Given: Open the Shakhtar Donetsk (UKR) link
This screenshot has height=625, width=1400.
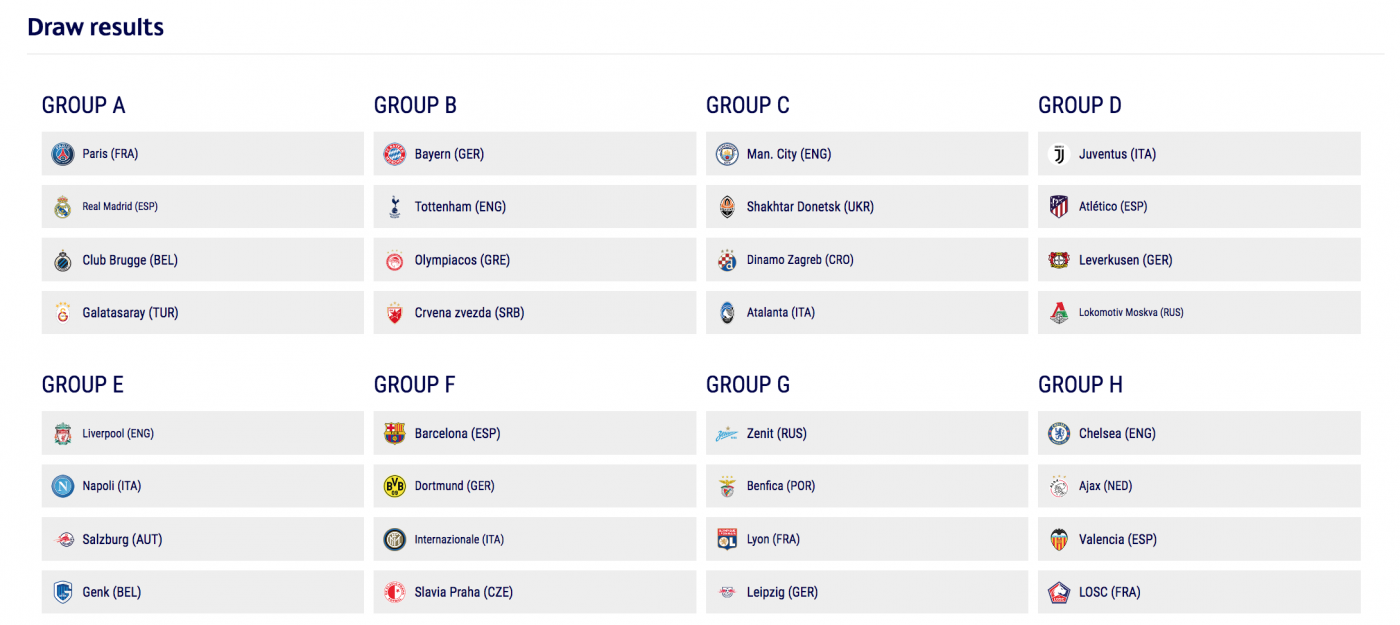Looking at the screenshot, I should click(x=810, y=207).
